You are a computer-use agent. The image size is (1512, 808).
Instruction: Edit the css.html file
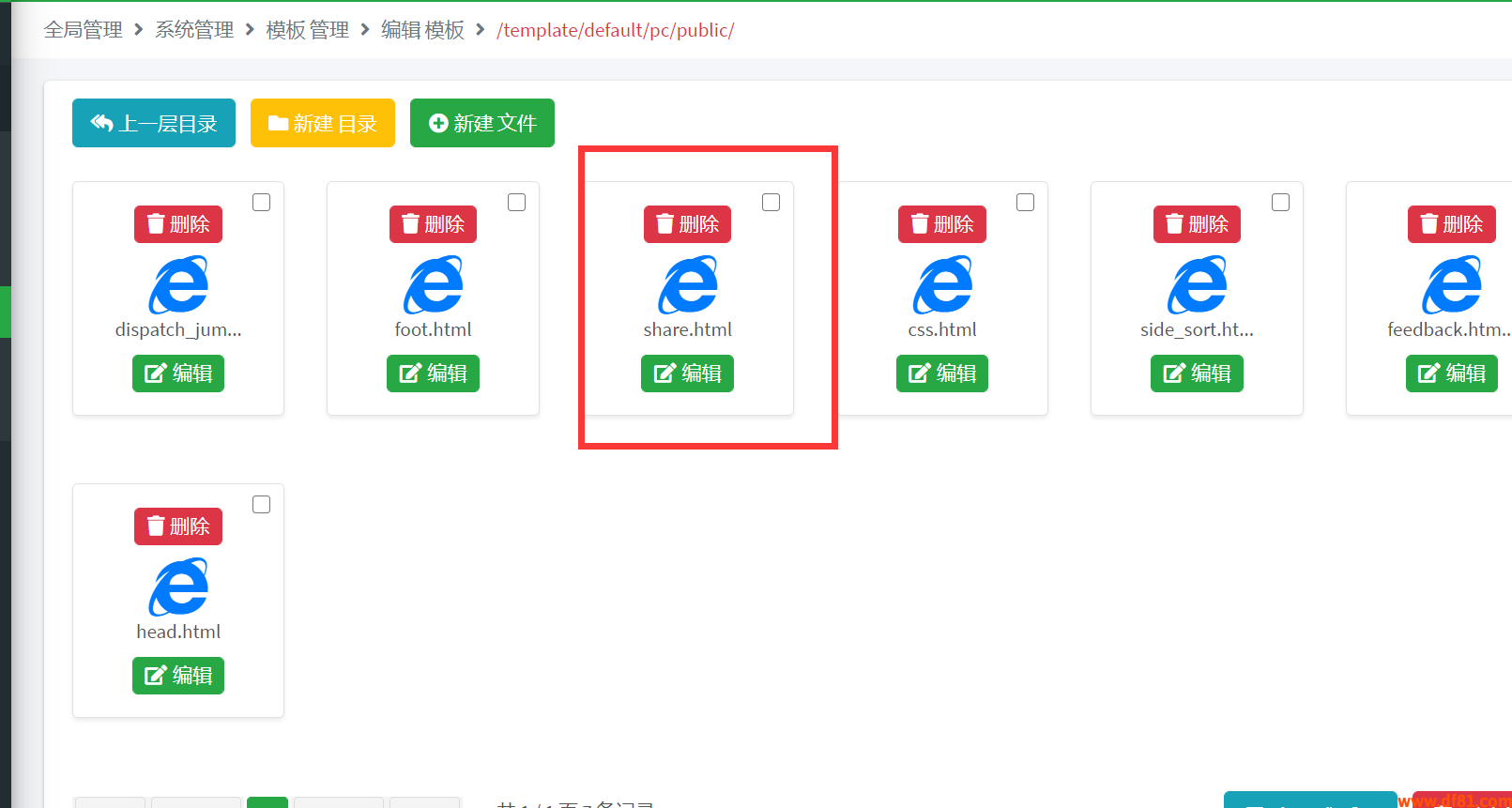(942, 374)
